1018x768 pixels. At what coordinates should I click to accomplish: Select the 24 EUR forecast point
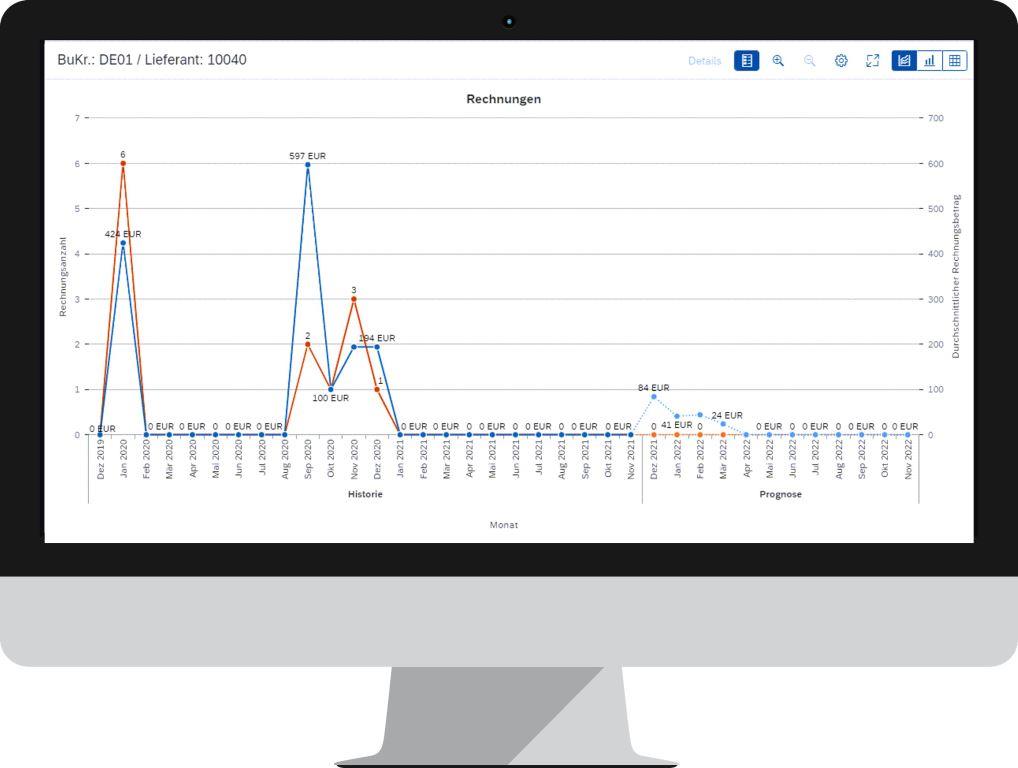[723, 424]
